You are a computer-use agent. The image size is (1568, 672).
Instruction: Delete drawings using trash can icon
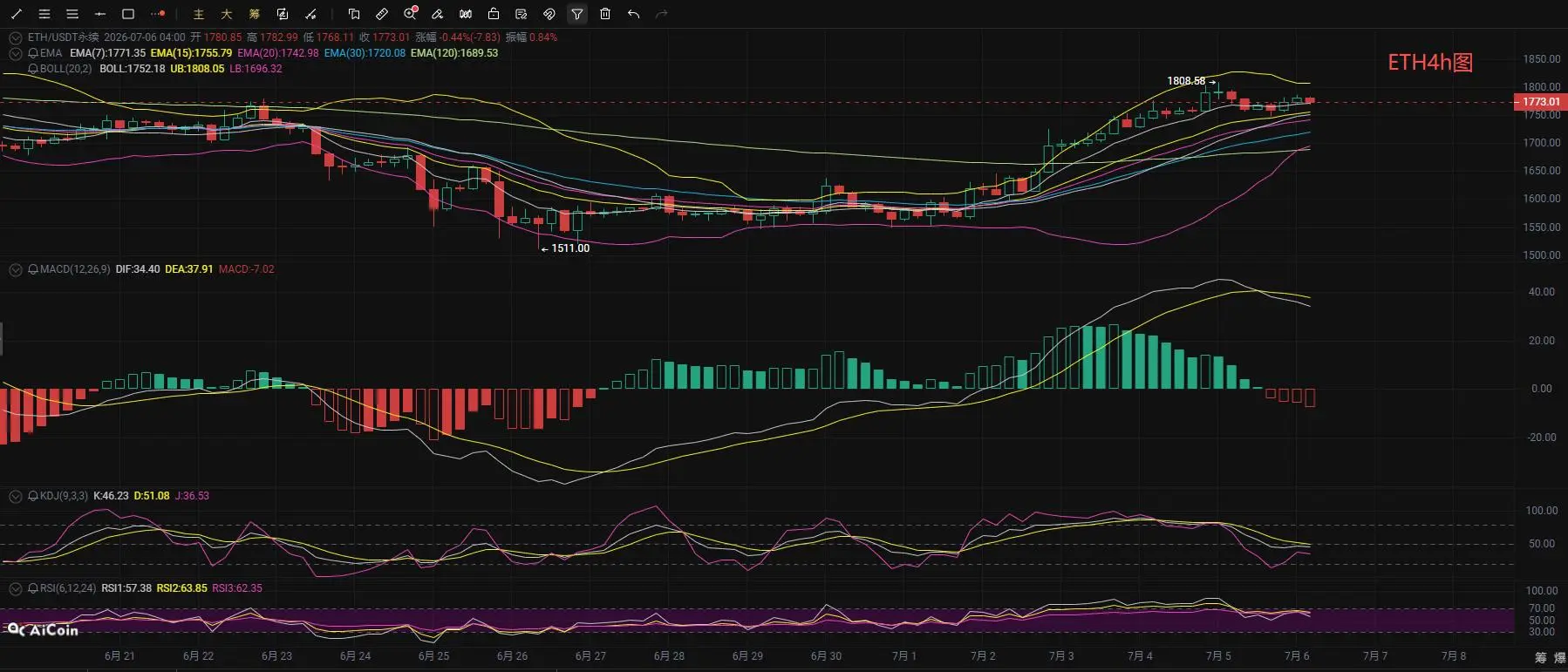point(605,14)
